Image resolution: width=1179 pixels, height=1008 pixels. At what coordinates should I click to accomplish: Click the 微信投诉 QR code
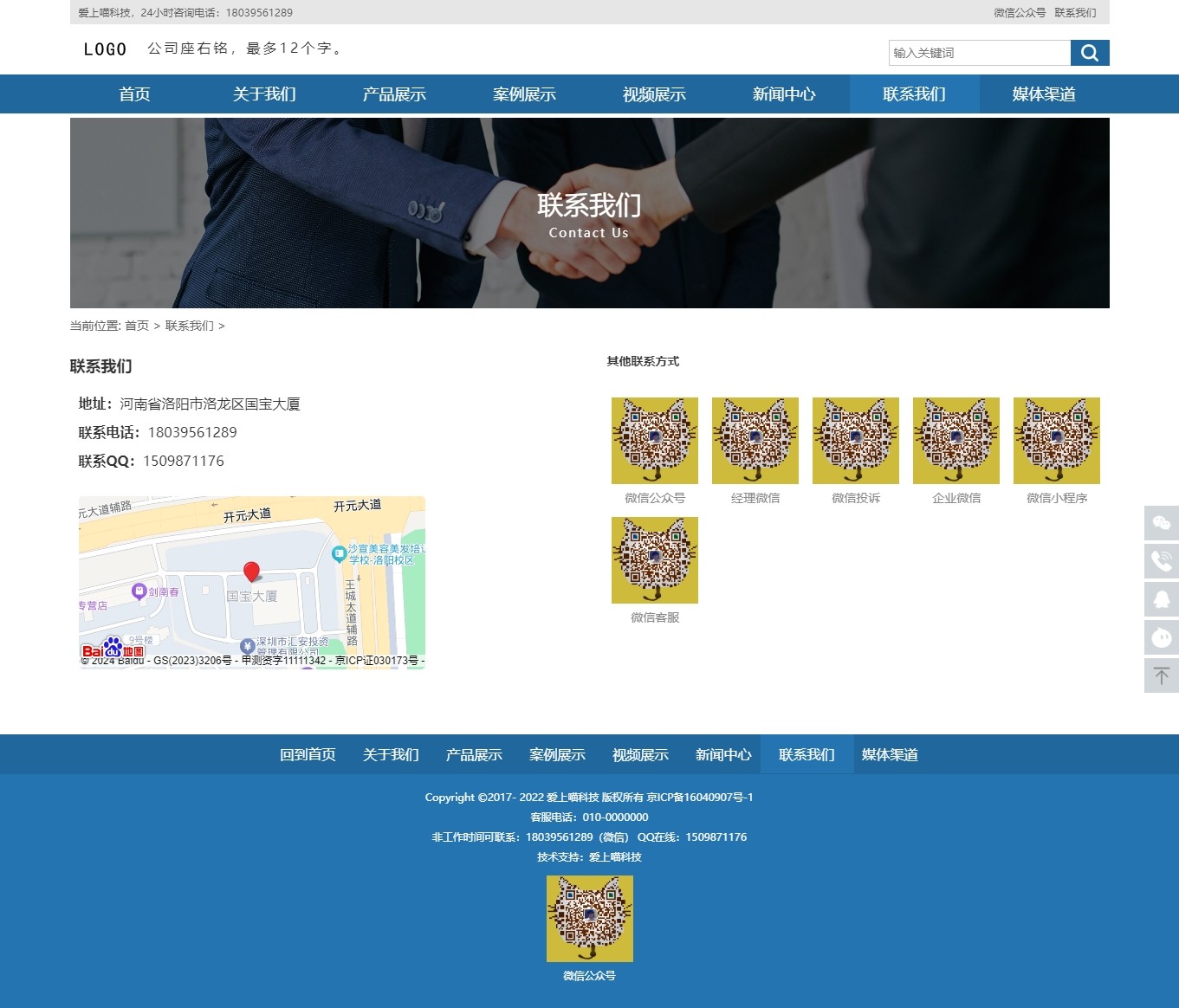856,441
